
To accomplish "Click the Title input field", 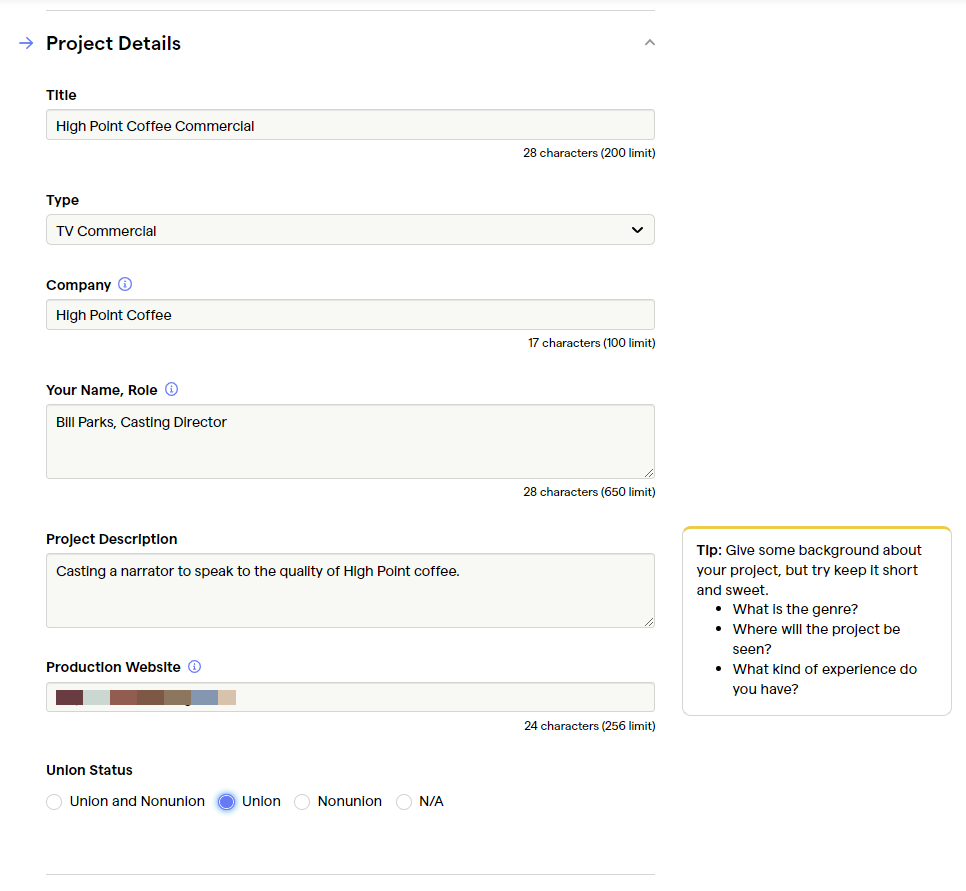I will [350, 125].
